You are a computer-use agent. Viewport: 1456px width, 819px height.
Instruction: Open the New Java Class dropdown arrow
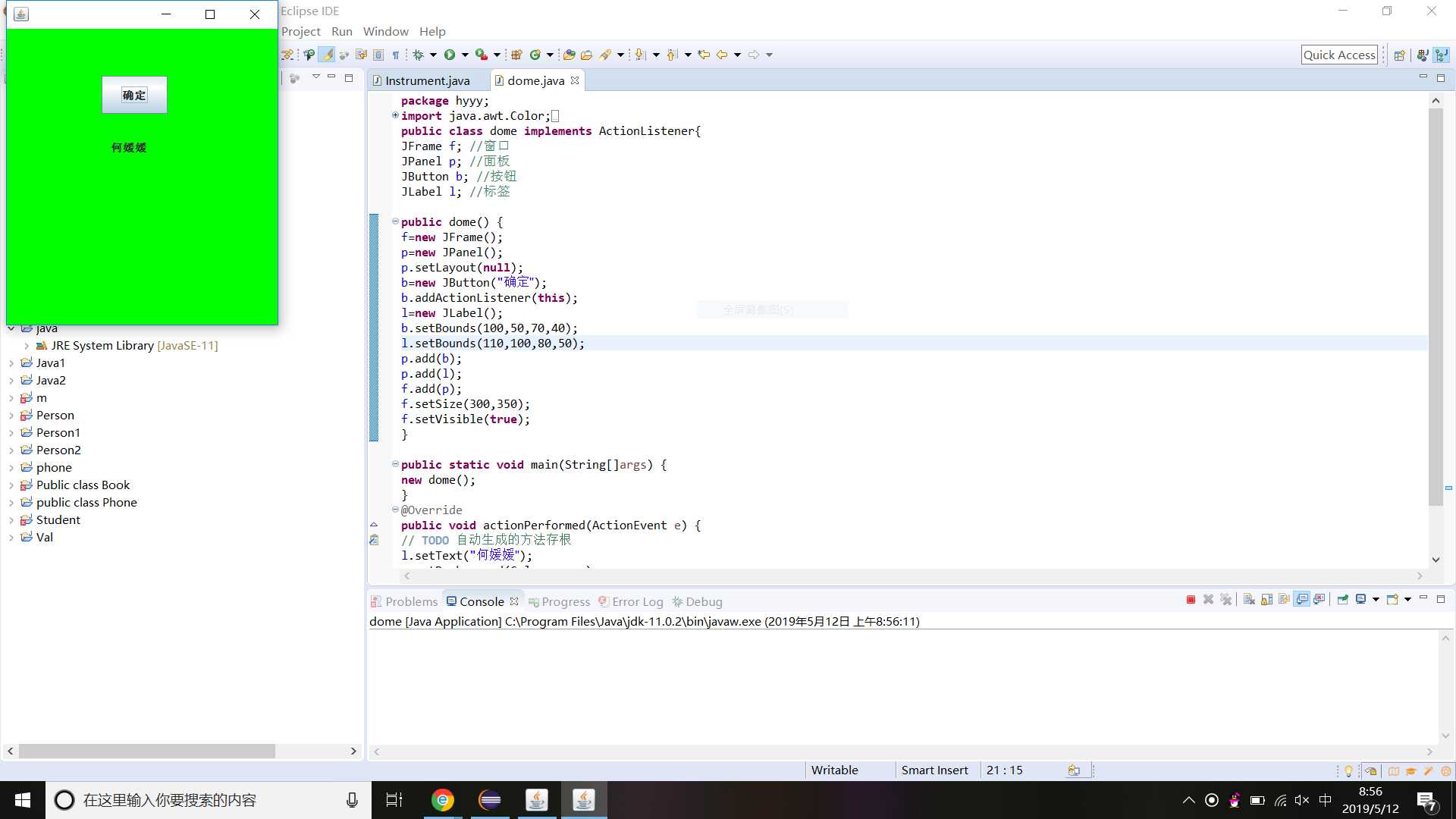550,55
